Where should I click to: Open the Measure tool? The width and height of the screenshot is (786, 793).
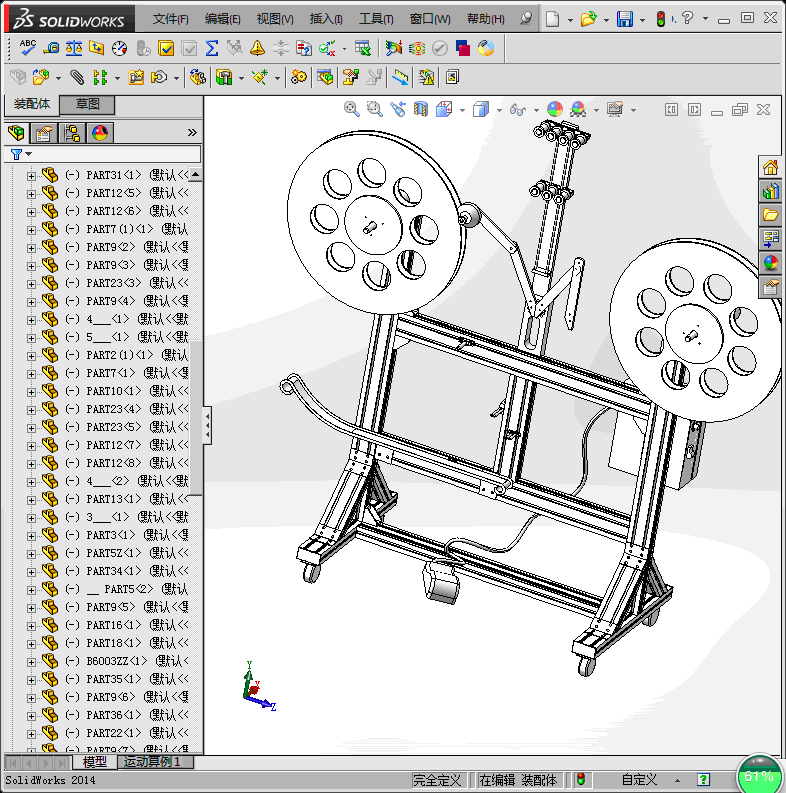pyautogui.click(x=51, y=48)
